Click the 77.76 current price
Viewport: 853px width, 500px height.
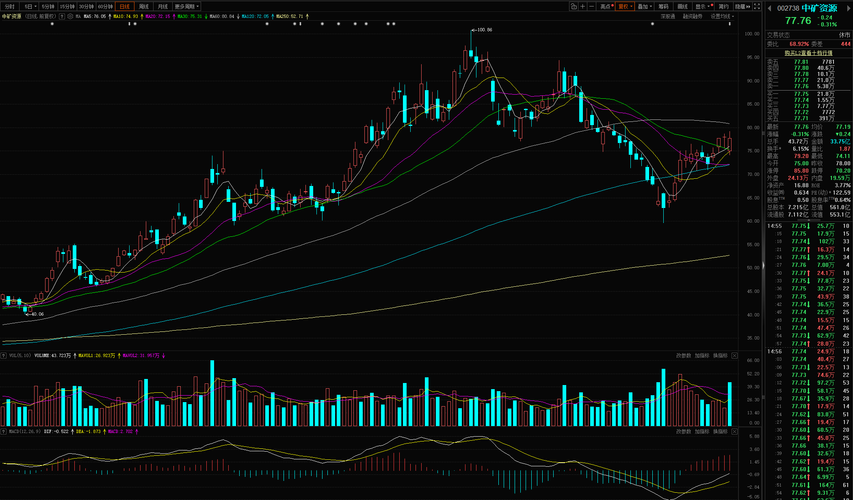coord(798,21)
